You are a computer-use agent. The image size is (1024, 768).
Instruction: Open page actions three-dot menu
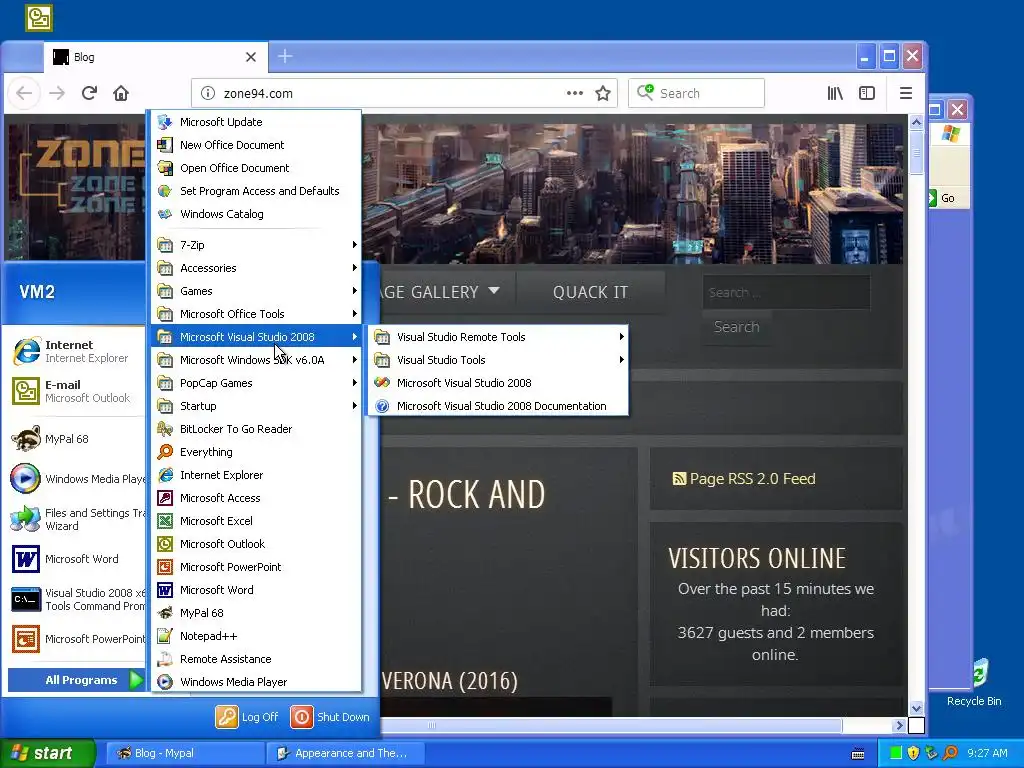[x=575, y=93]
